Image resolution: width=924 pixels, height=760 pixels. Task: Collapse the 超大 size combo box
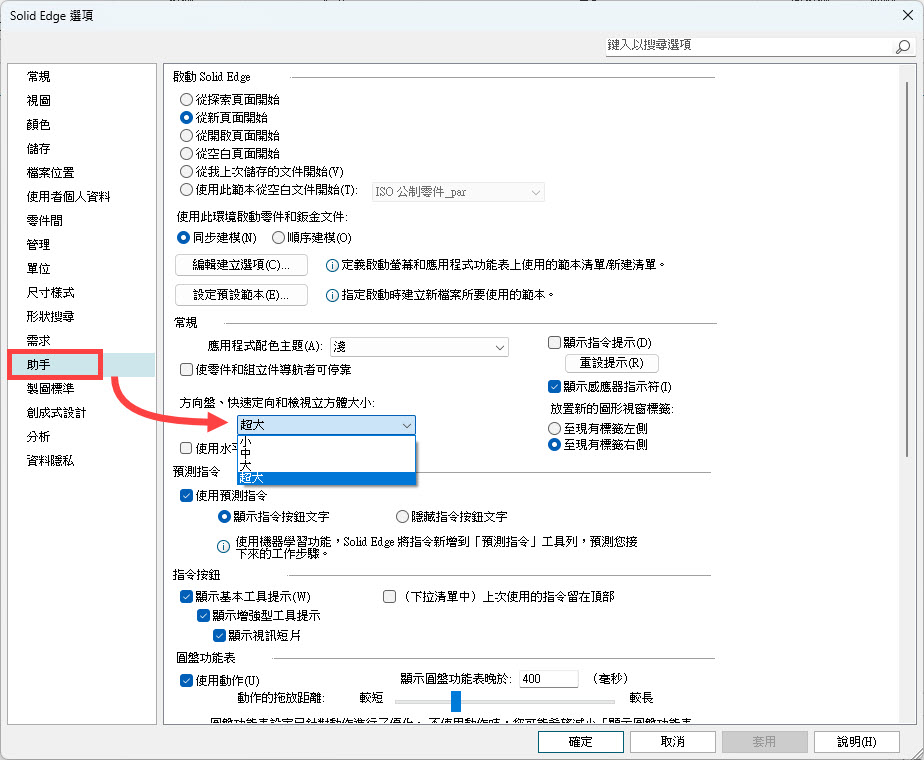[406, 426]
